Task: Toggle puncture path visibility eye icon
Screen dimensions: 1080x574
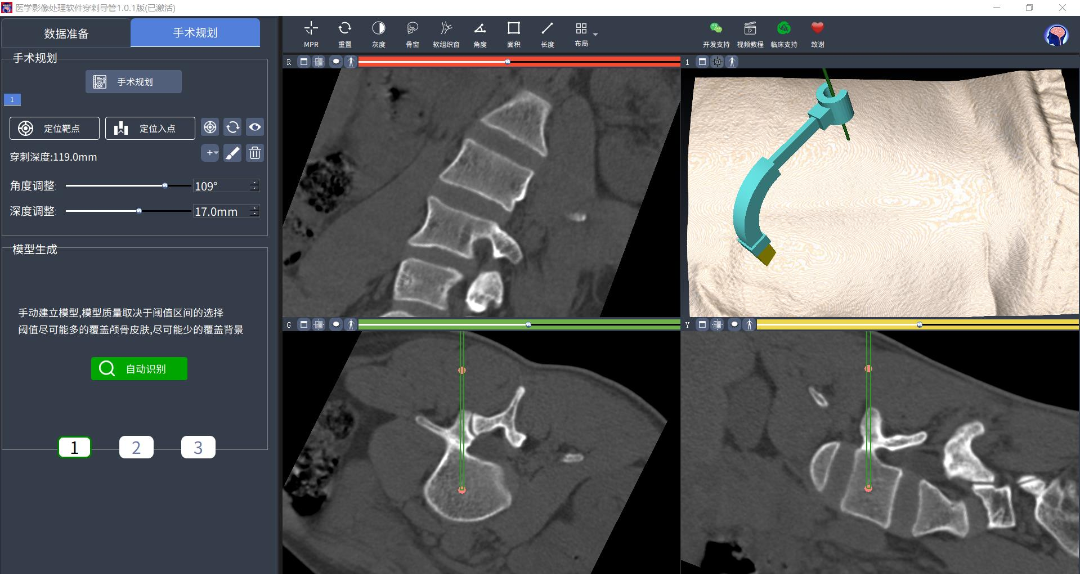Action: tap(255, 127)
